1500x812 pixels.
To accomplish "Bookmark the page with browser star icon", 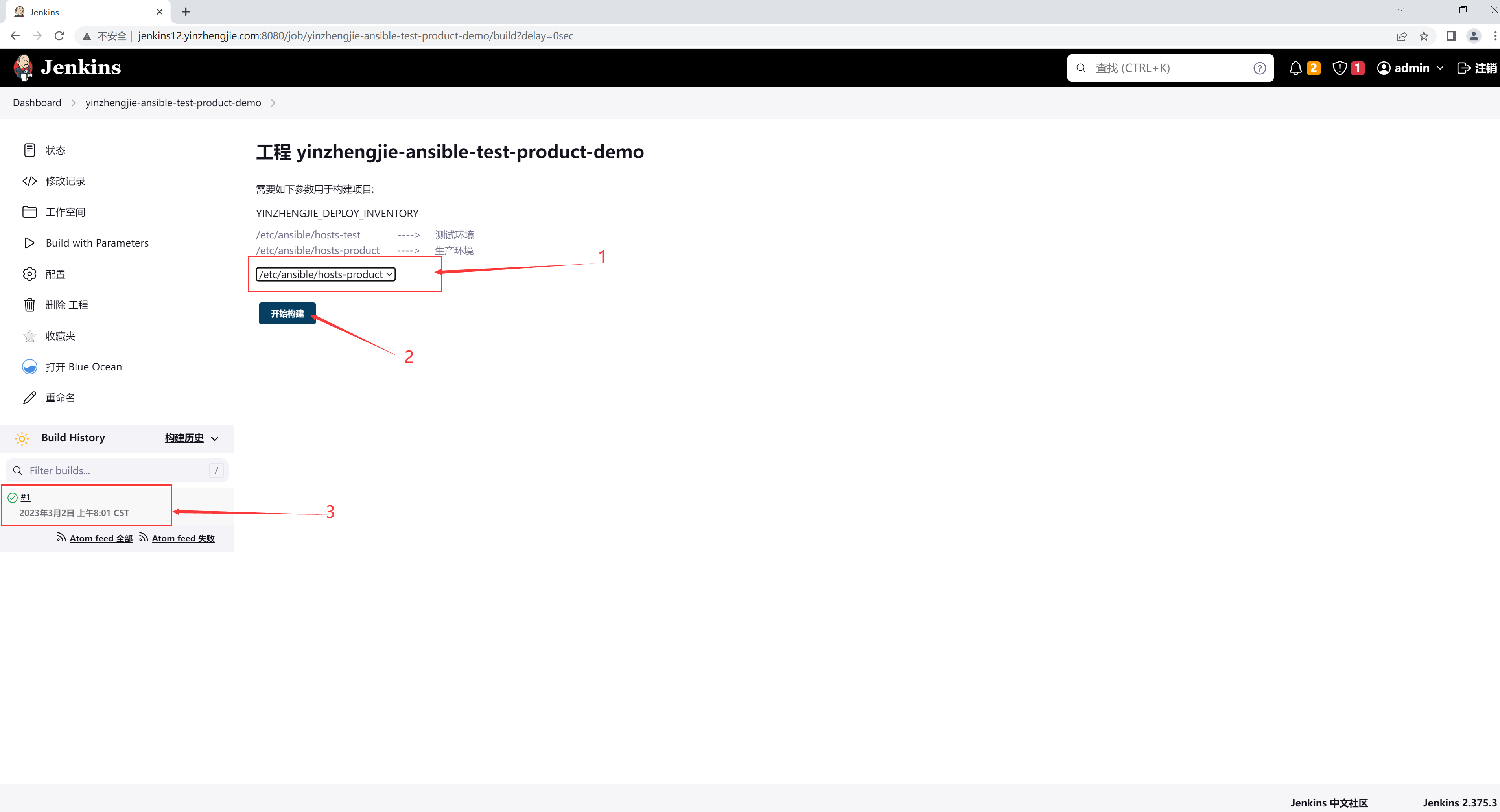I will tap(1424, 36).
